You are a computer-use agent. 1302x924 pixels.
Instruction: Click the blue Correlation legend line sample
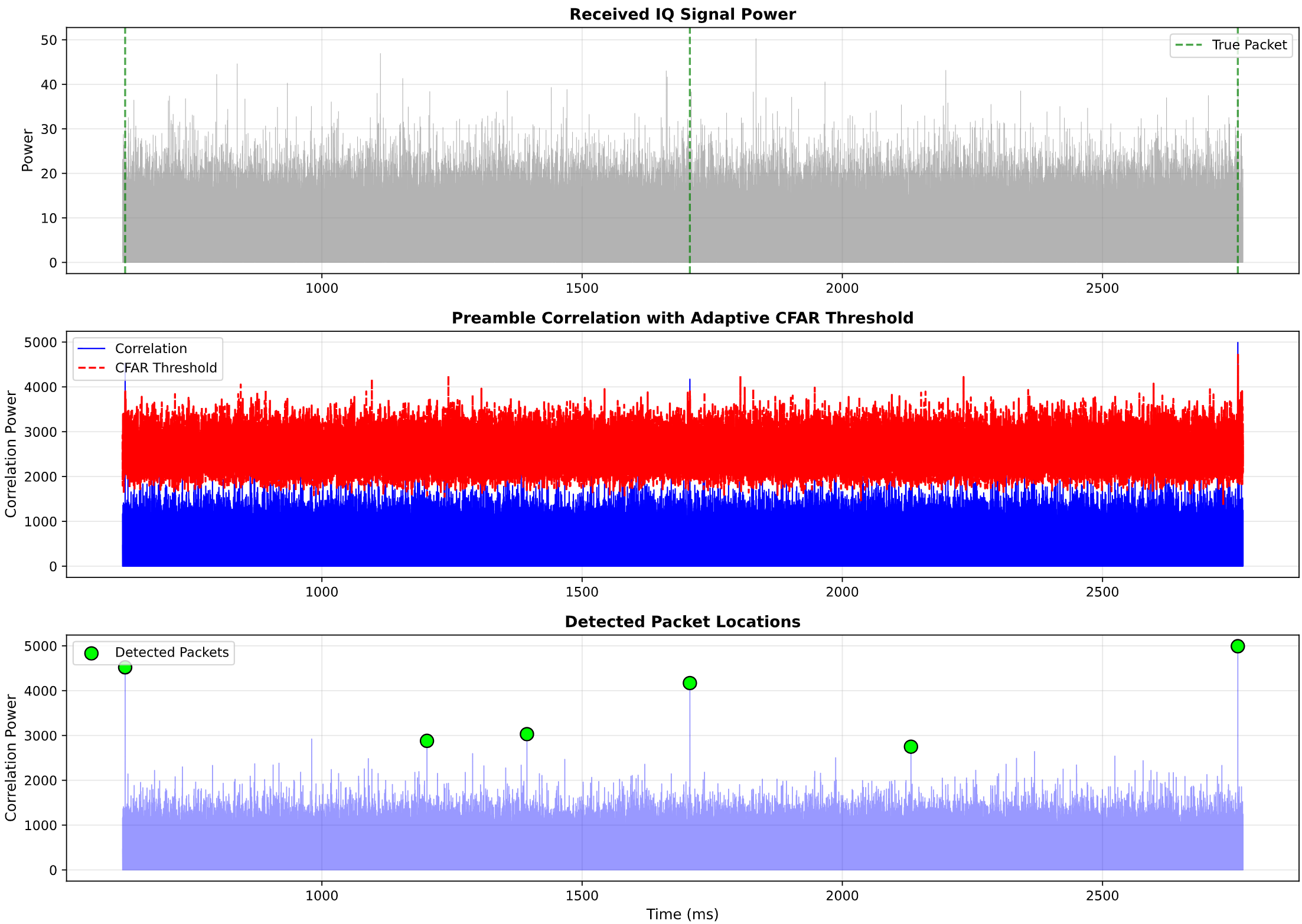(x=92, y=349)
